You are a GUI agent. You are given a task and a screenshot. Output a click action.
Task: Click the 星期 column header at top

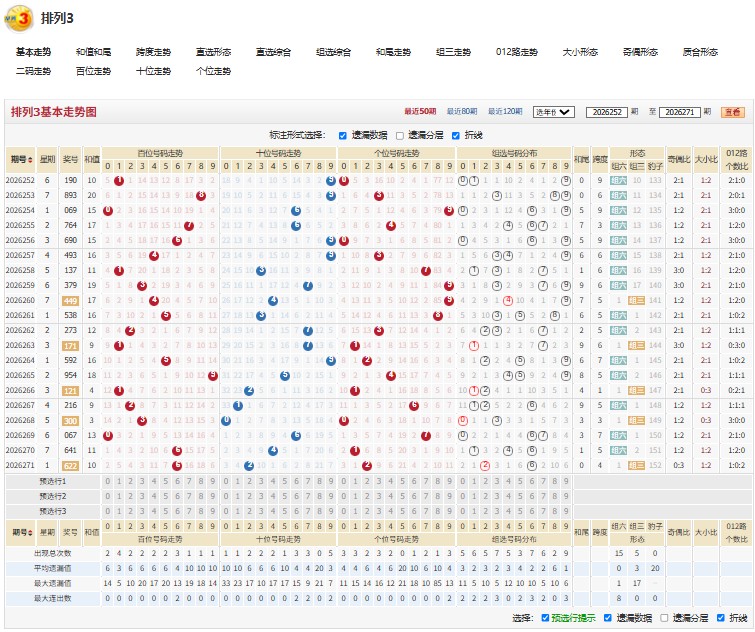tap(47, 159)
